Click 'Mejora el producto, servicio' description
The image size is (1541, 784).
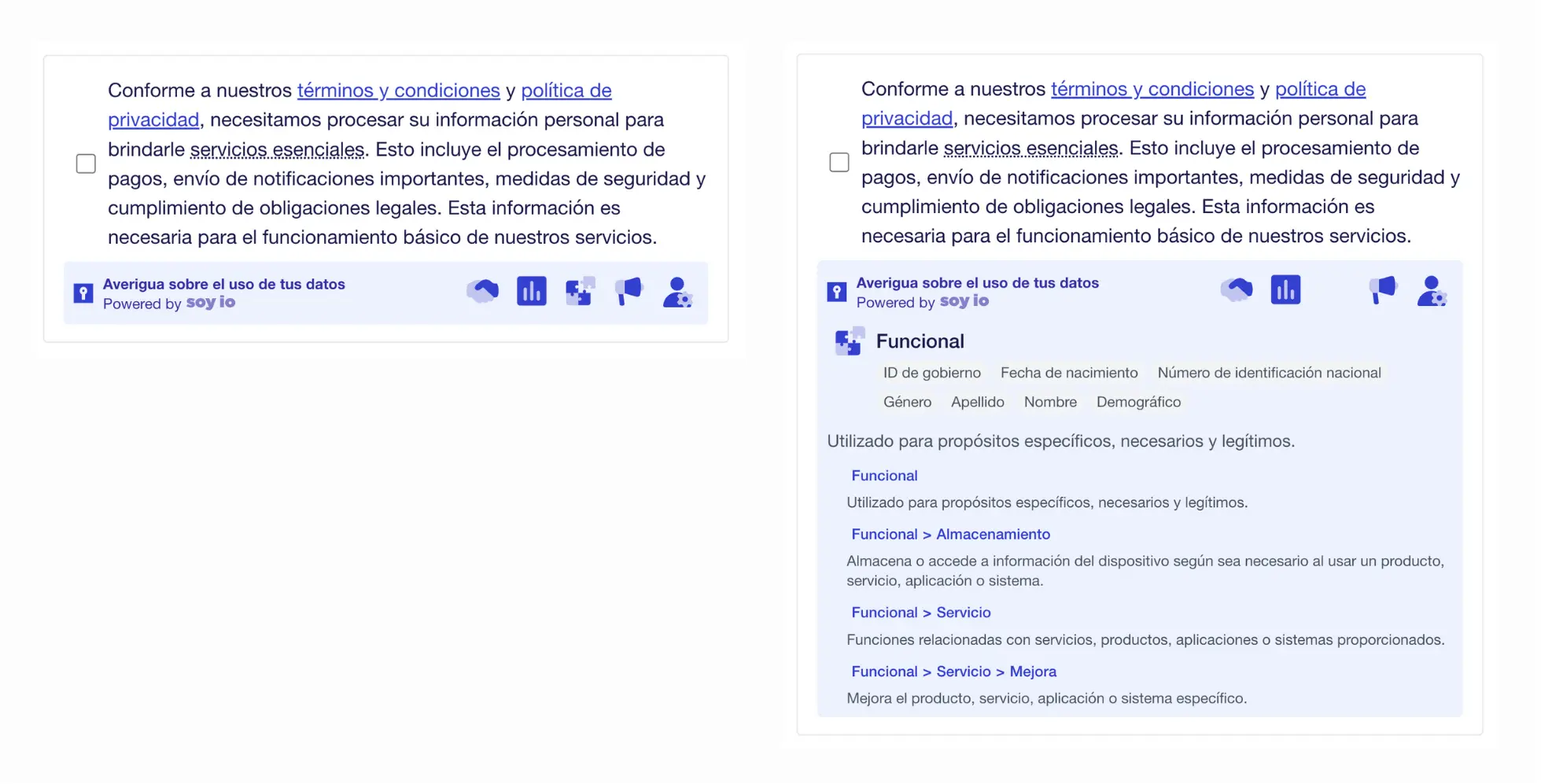click(1046, 698)
